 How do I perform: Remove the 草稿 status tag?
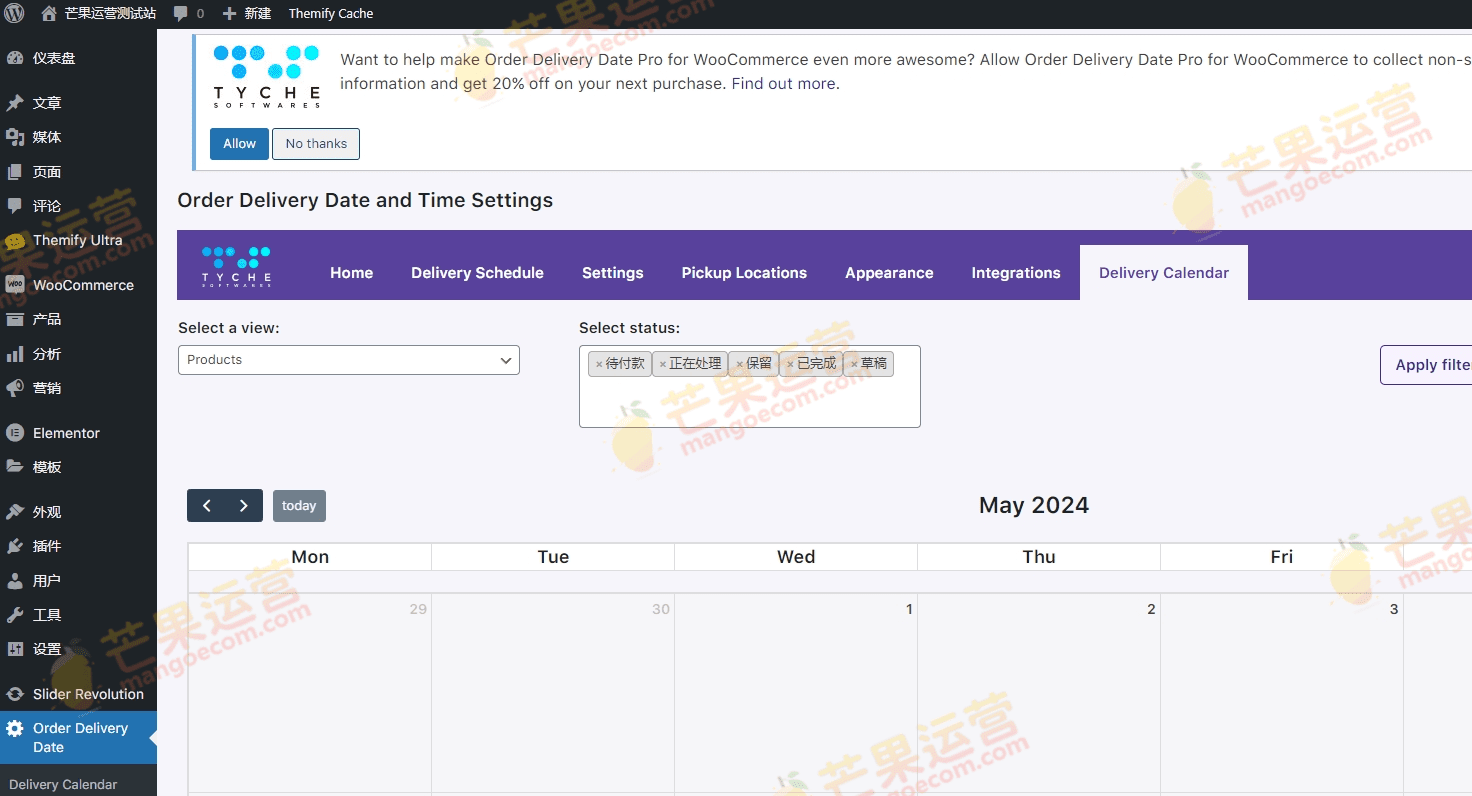[x=854, y=364]
